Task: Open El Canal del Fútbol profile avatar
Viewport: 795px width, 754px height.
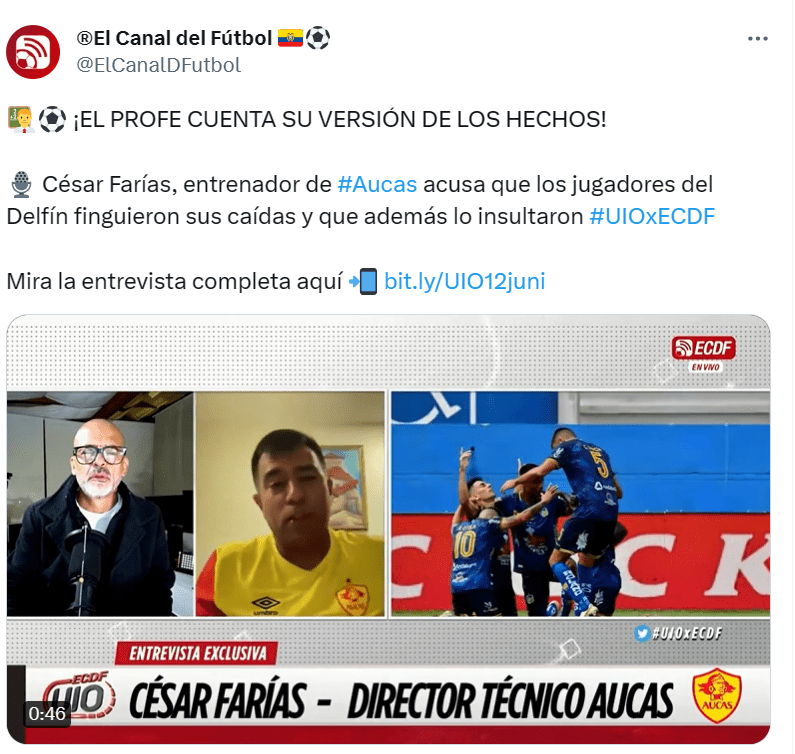Action: point(33,52)
